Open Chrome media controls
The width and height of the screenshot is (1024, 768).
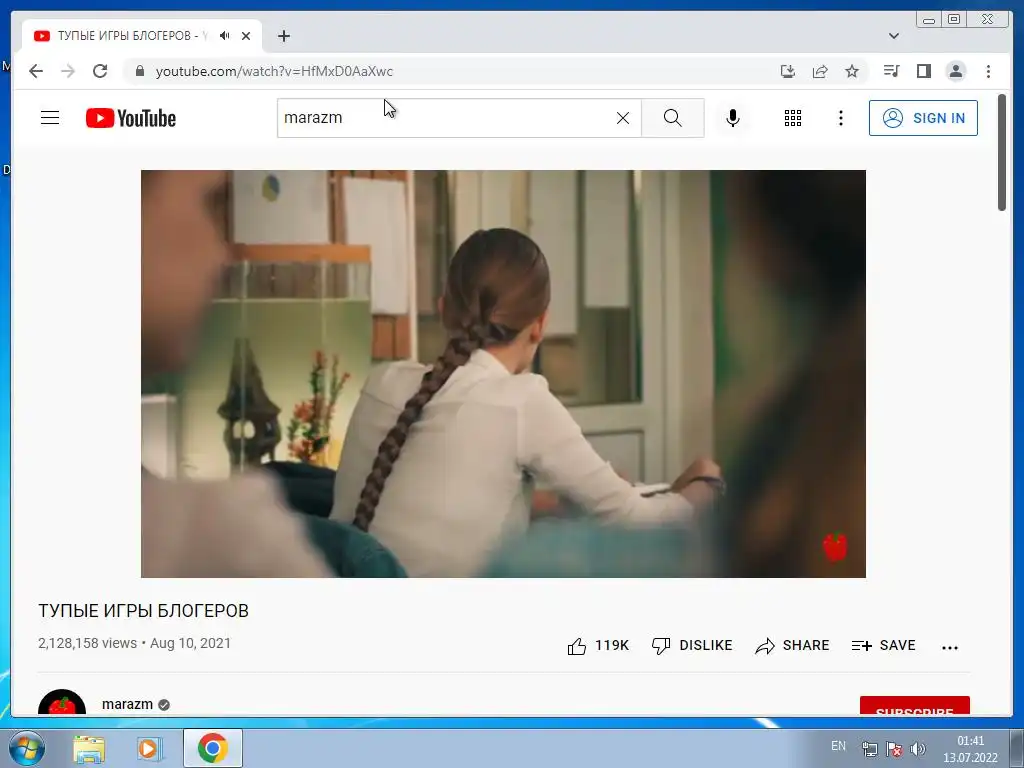(891, 71)
